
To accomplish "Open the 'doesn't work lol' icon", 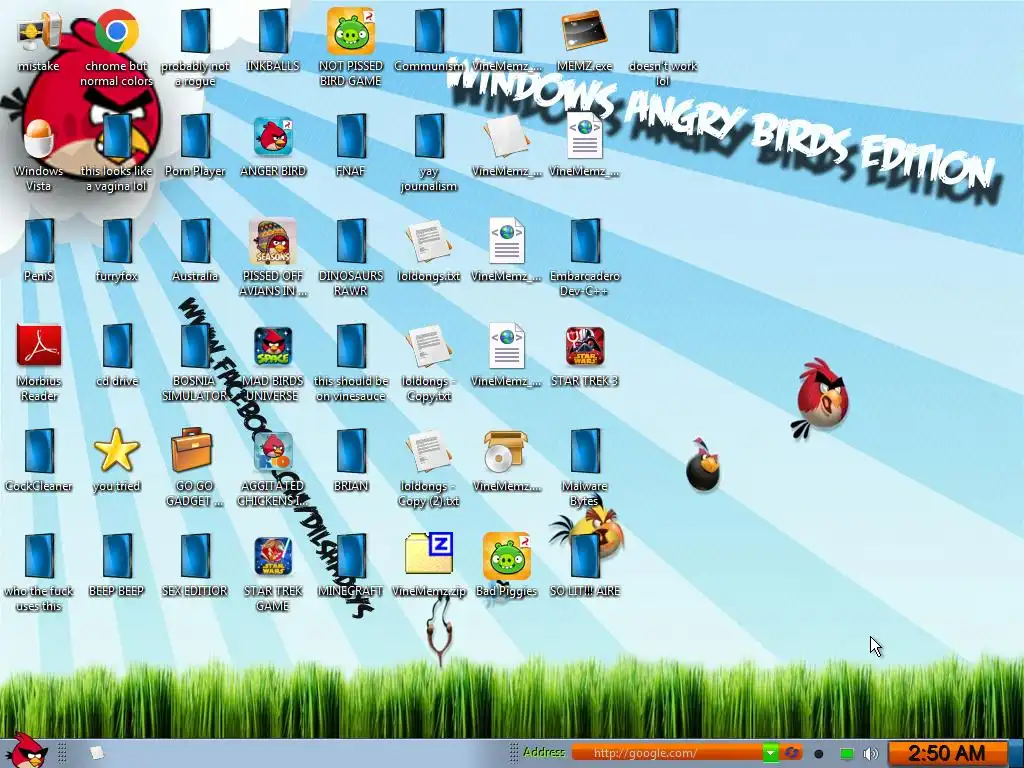I will 663,31.
